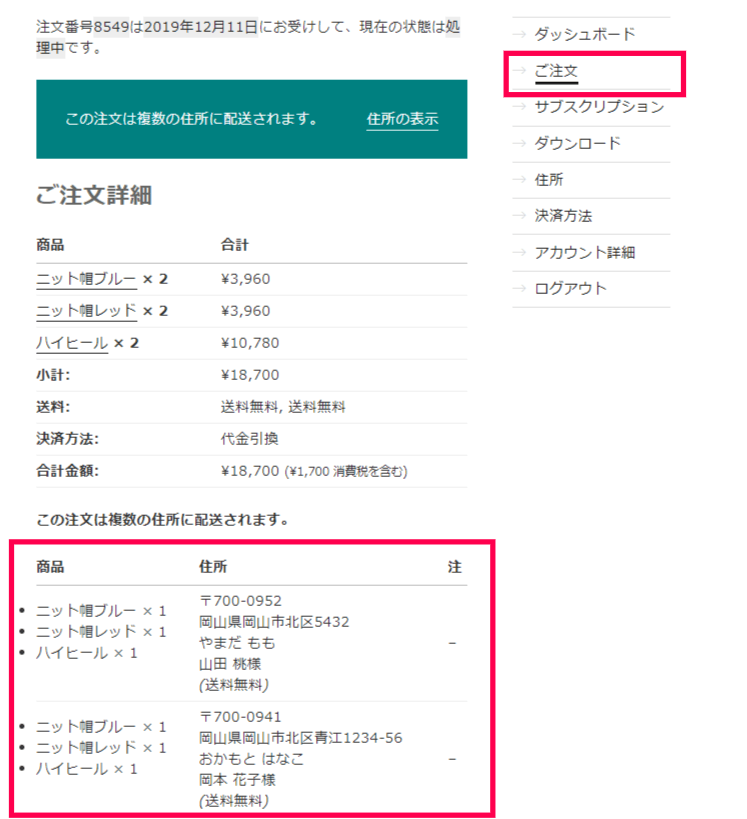Select the 住所 column header in shipping table
This screenshot has width=747, height=819.
coord(213,567)
